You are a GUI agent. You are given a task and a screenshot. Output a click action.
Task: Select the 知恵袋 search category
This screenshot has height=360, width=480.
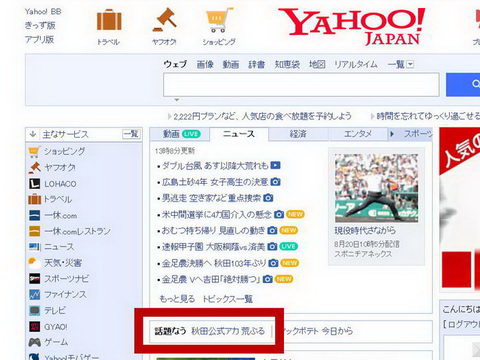coord(287,64)
